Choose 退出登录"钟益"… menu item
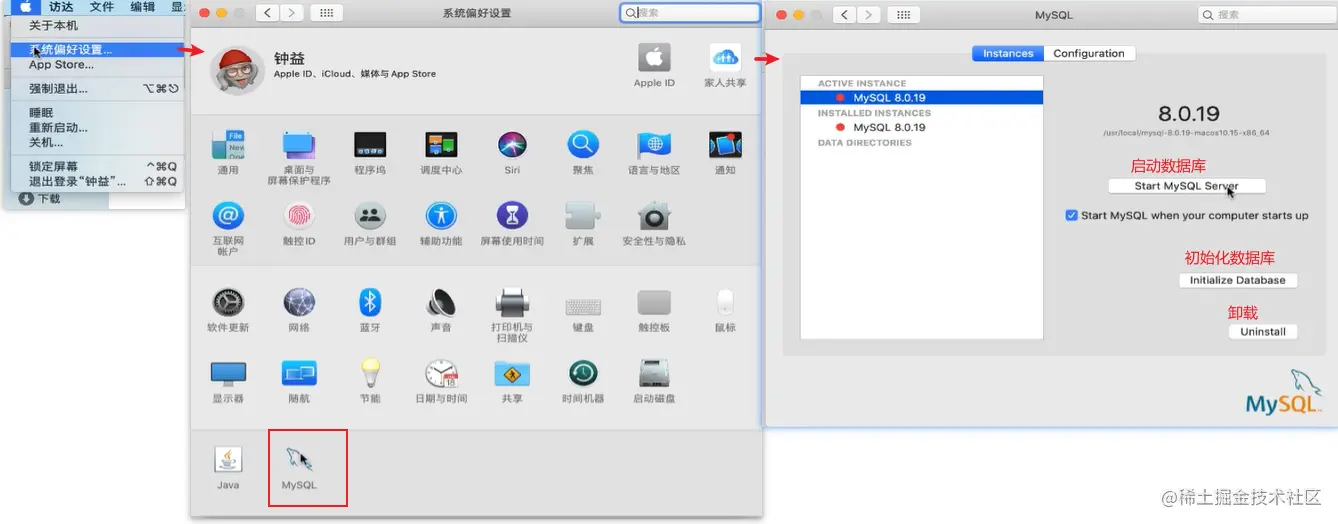The height and width of the screenshot is (524, 1338). (97, 181)
